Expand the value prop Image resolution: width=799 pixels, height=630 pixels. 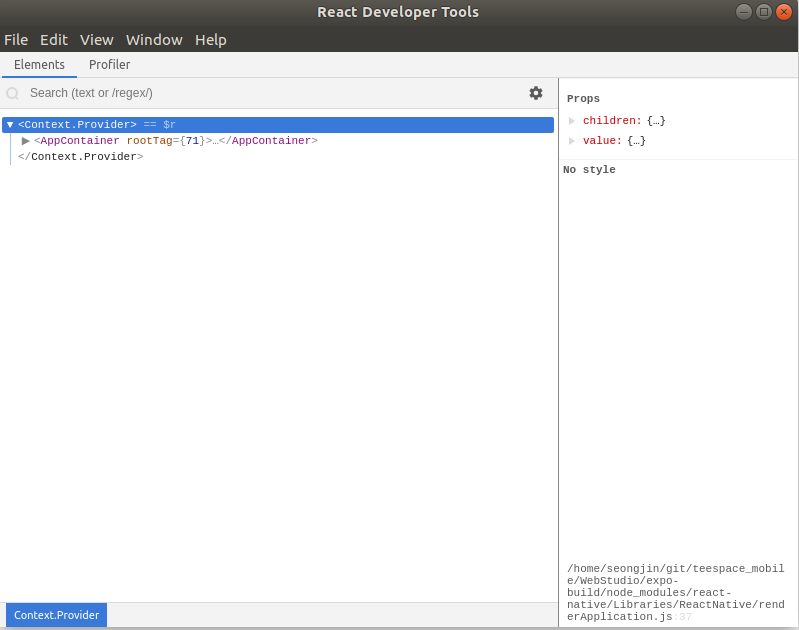click(572, 141)
